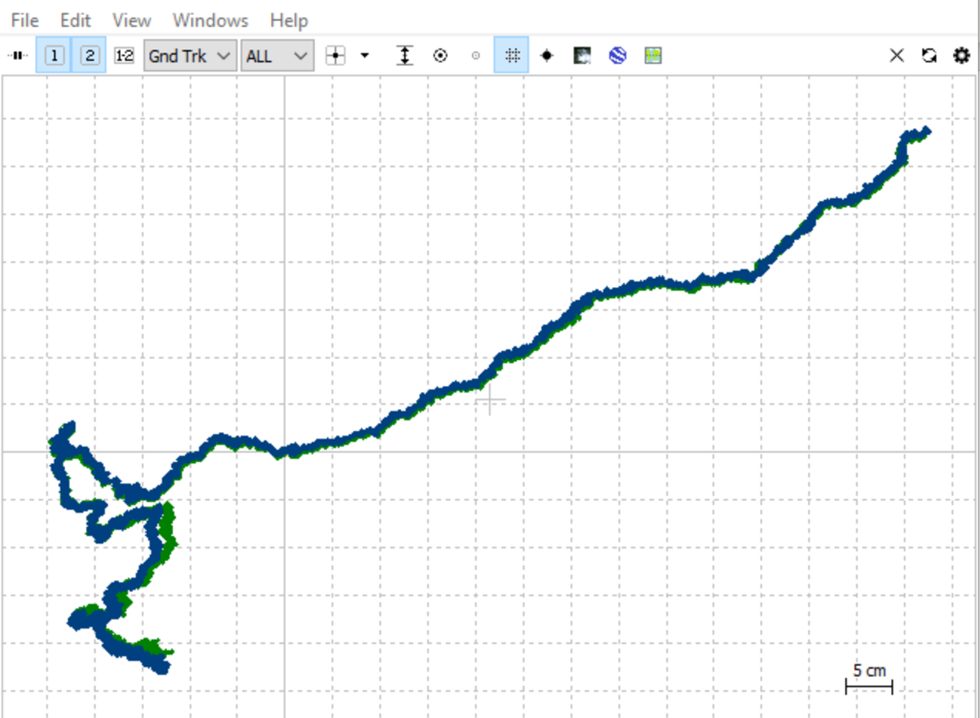Open the Help menu

click(289, 20)
